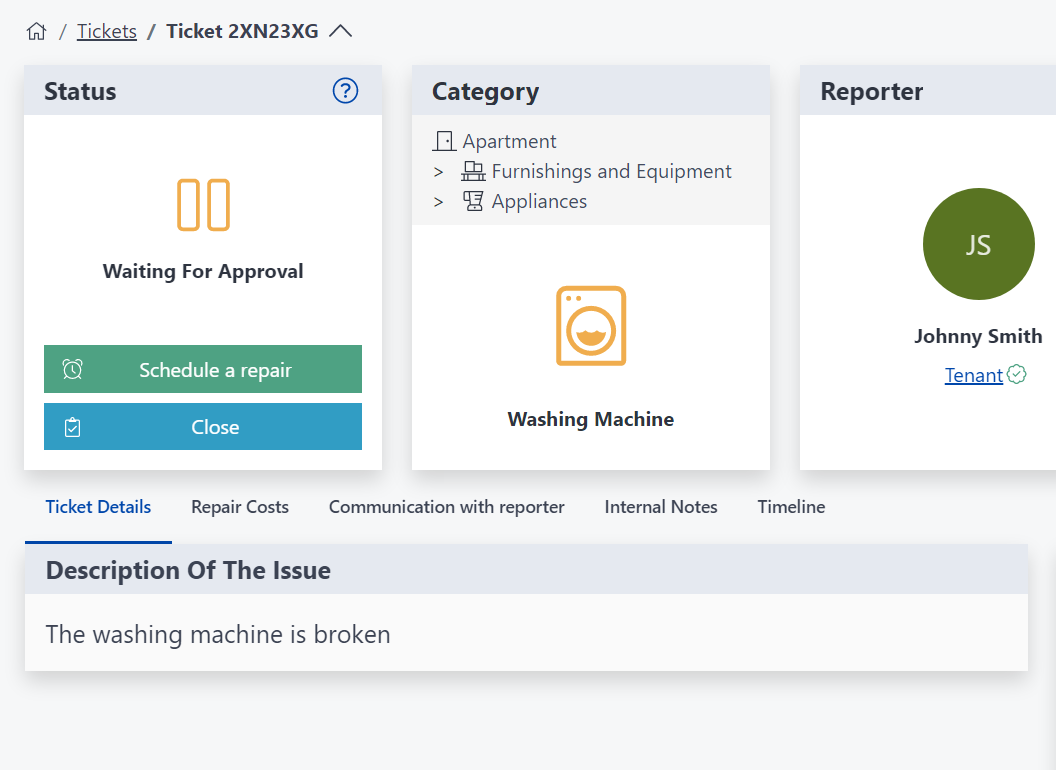This screenshot has height=770, width=1056.
Task: Collapse the Ticket 2XN23XG header chevron
Action: click(341, 31)
